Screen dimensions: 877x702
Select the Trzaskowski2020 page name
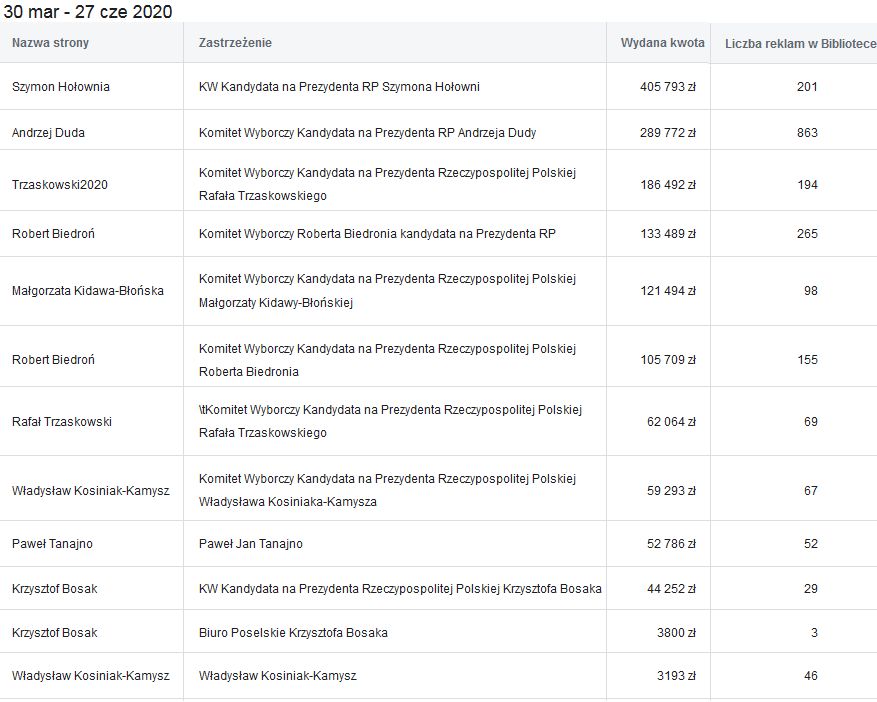59,185
